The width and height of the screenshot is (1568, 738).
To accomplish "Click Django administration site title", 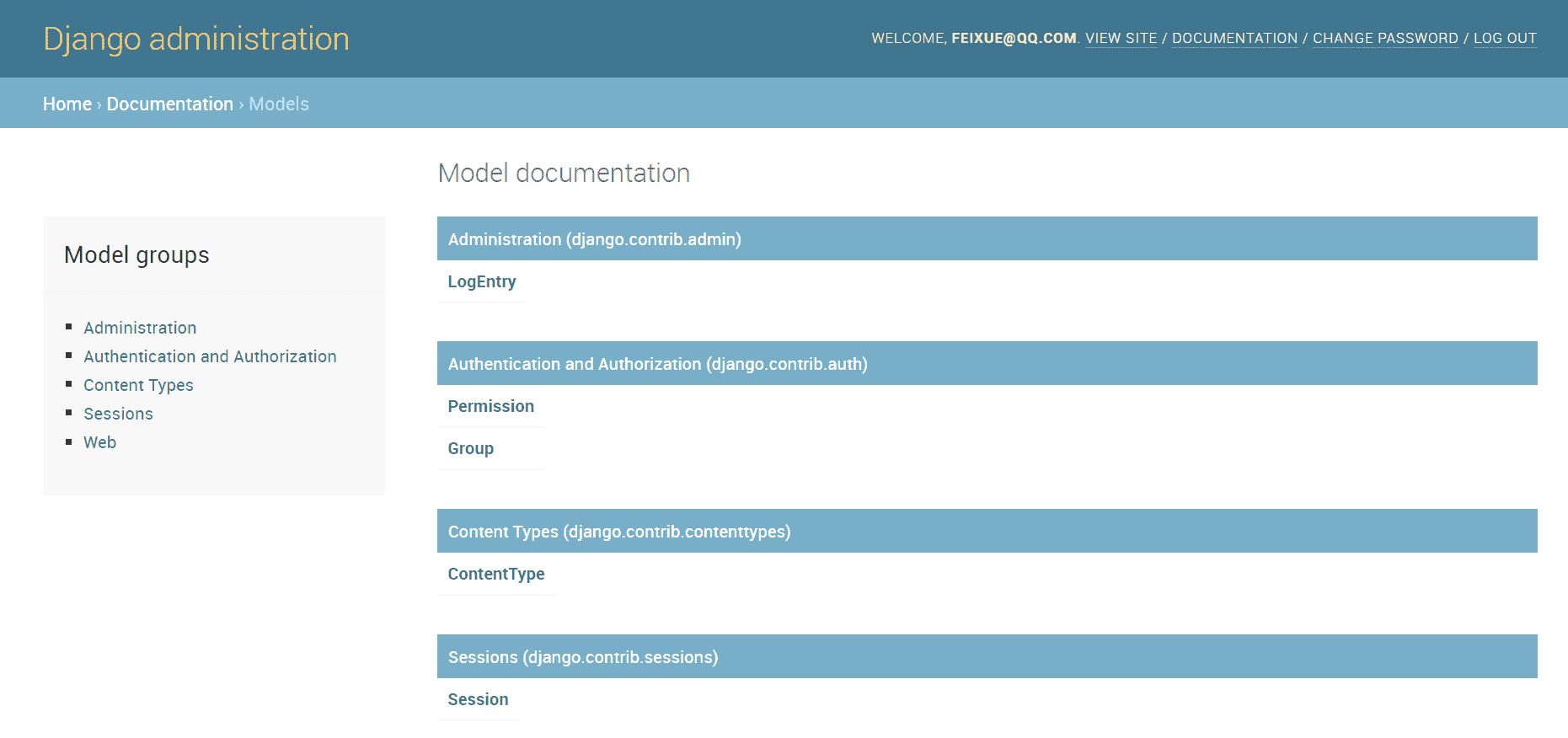I will (x=196, y=39).
